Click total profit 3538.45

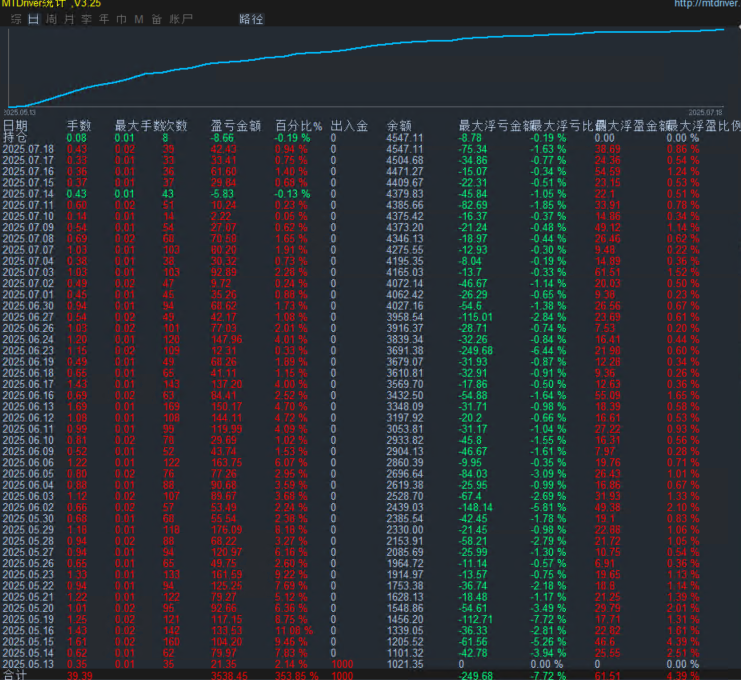coord(229,676)
